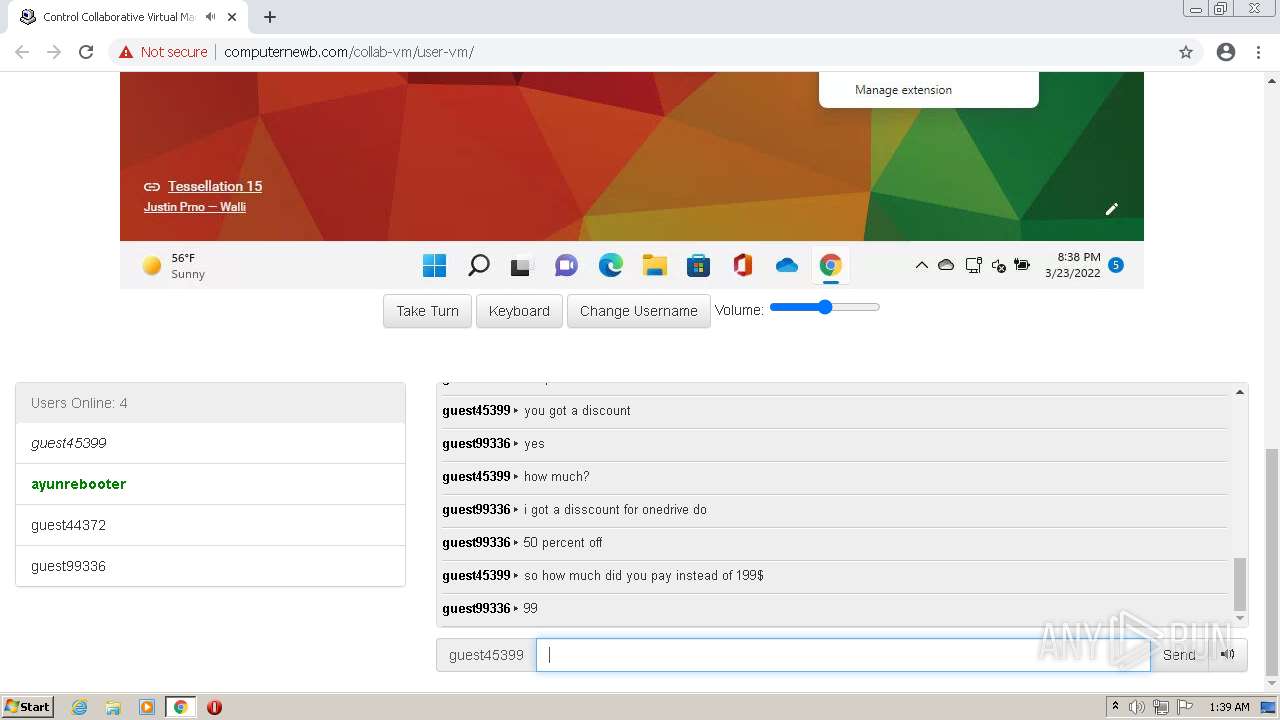The width and height of the screenshot is (1280, 720).
Task: Open the Chrome three-dot menu
Action: point(1258,52)
